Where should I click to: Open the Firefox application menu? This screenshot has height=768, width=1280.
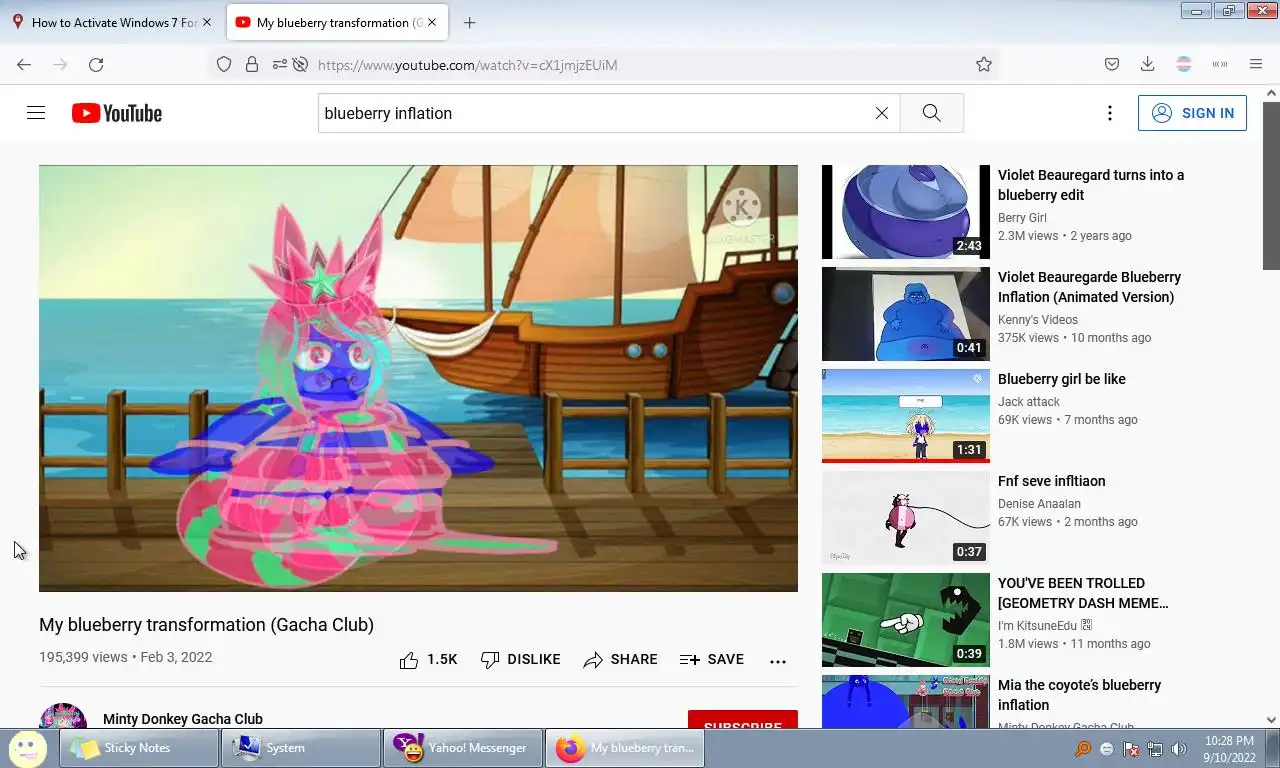(x=1256, y=64)
